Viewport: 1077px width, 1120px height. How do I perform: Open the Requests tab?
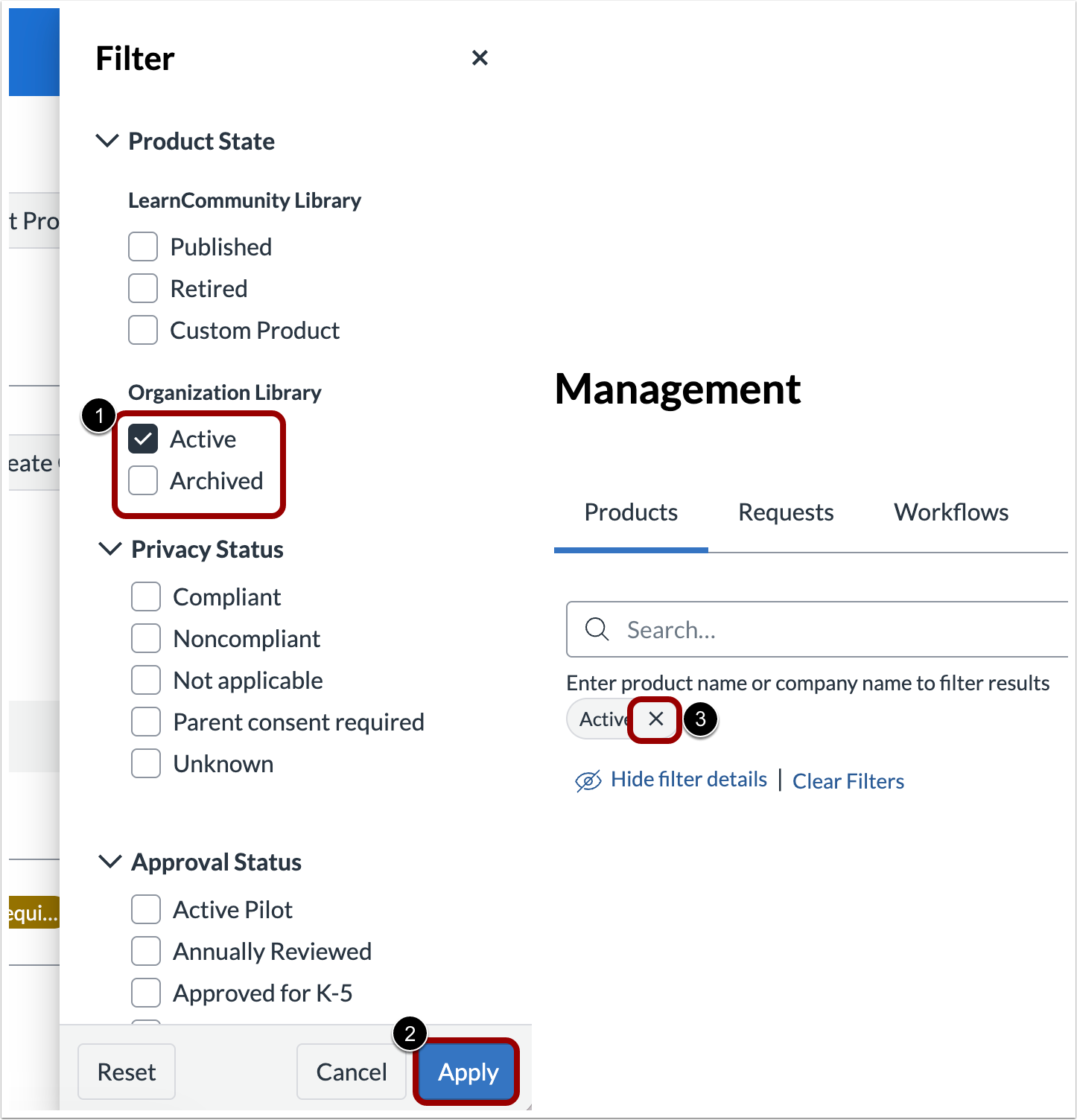tap(786, 512)
